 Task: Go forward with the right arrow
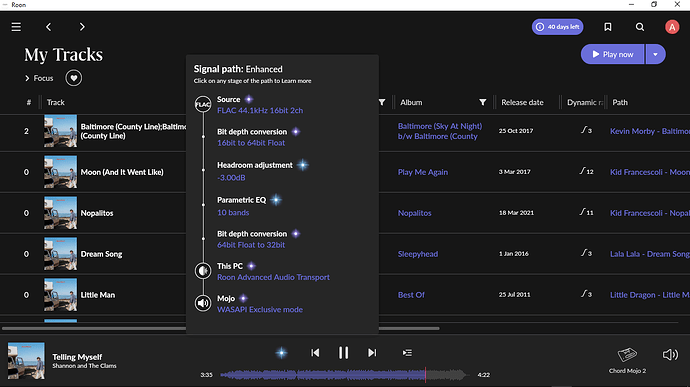coord(82,27)
